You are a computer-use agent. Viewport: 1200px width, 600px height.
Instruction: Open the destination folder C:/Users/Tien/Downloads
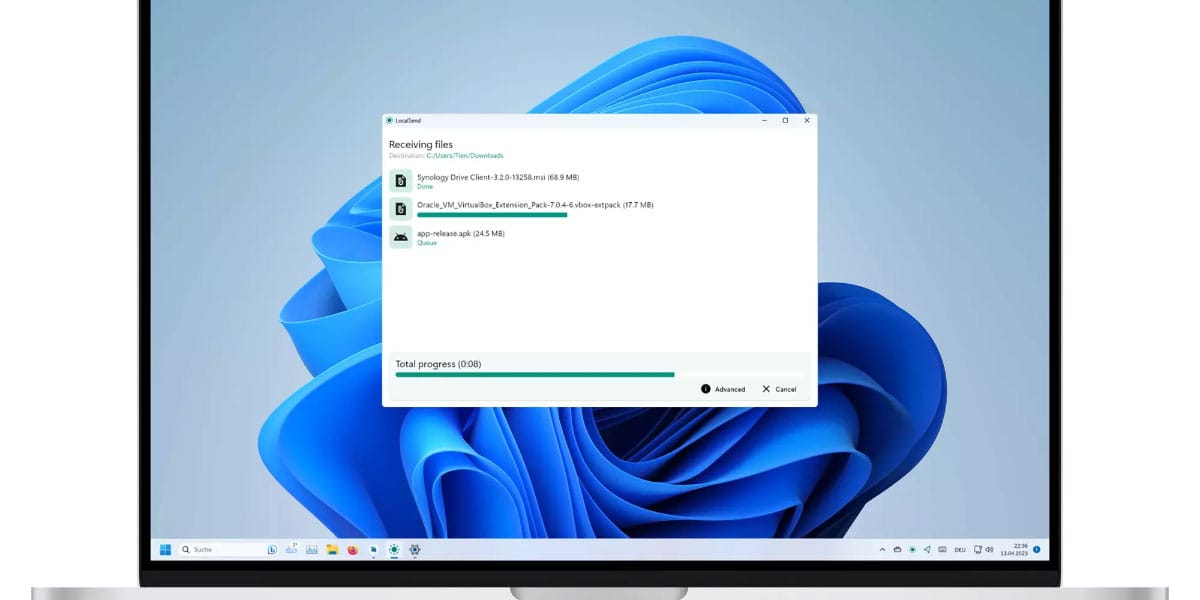tap(465, 156)
